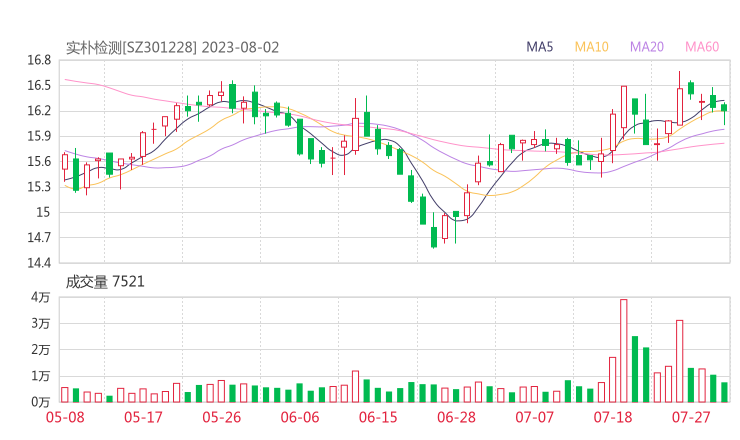Click the 05-17 date label
The width and height of the screenshot is (740, 440).
pos(143,417)
